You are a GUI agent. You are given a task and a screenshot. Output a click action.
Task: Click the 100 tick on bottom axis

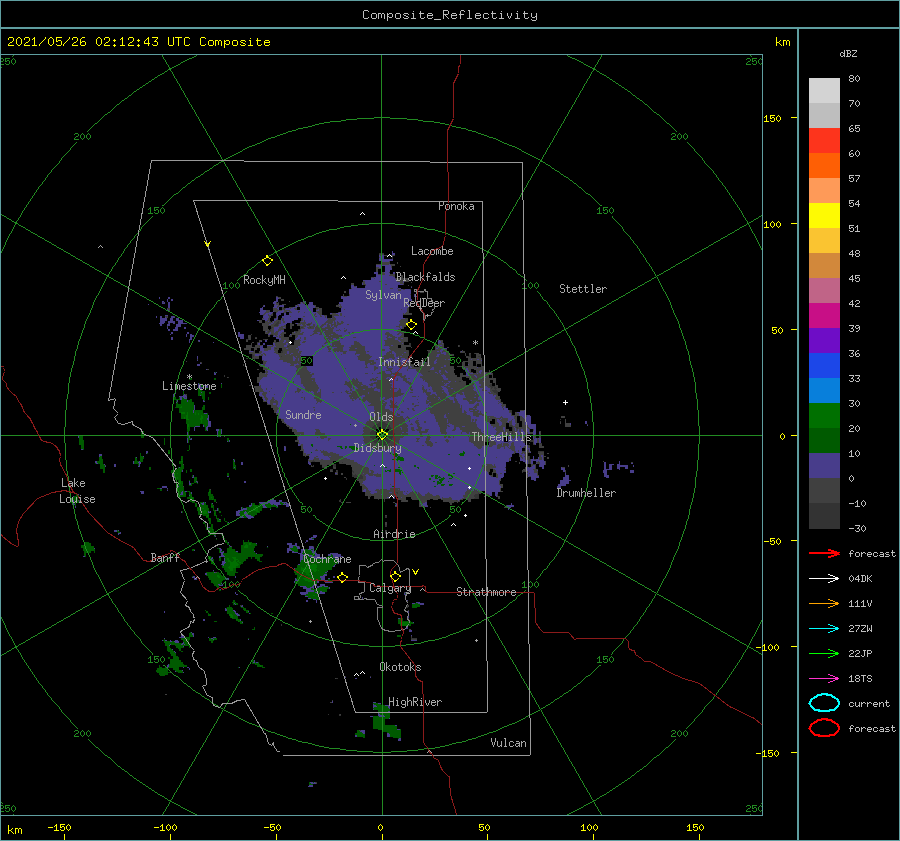tap(589, 827)
